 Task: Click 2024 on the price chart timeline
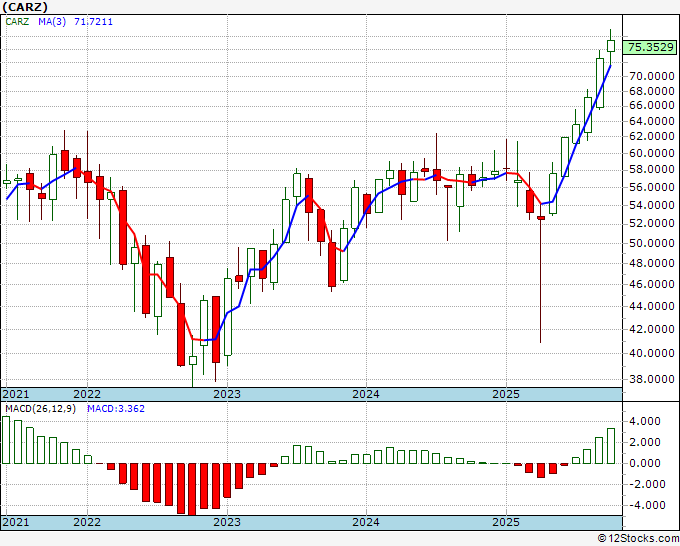pyautogui.click(x=366, y=394)
